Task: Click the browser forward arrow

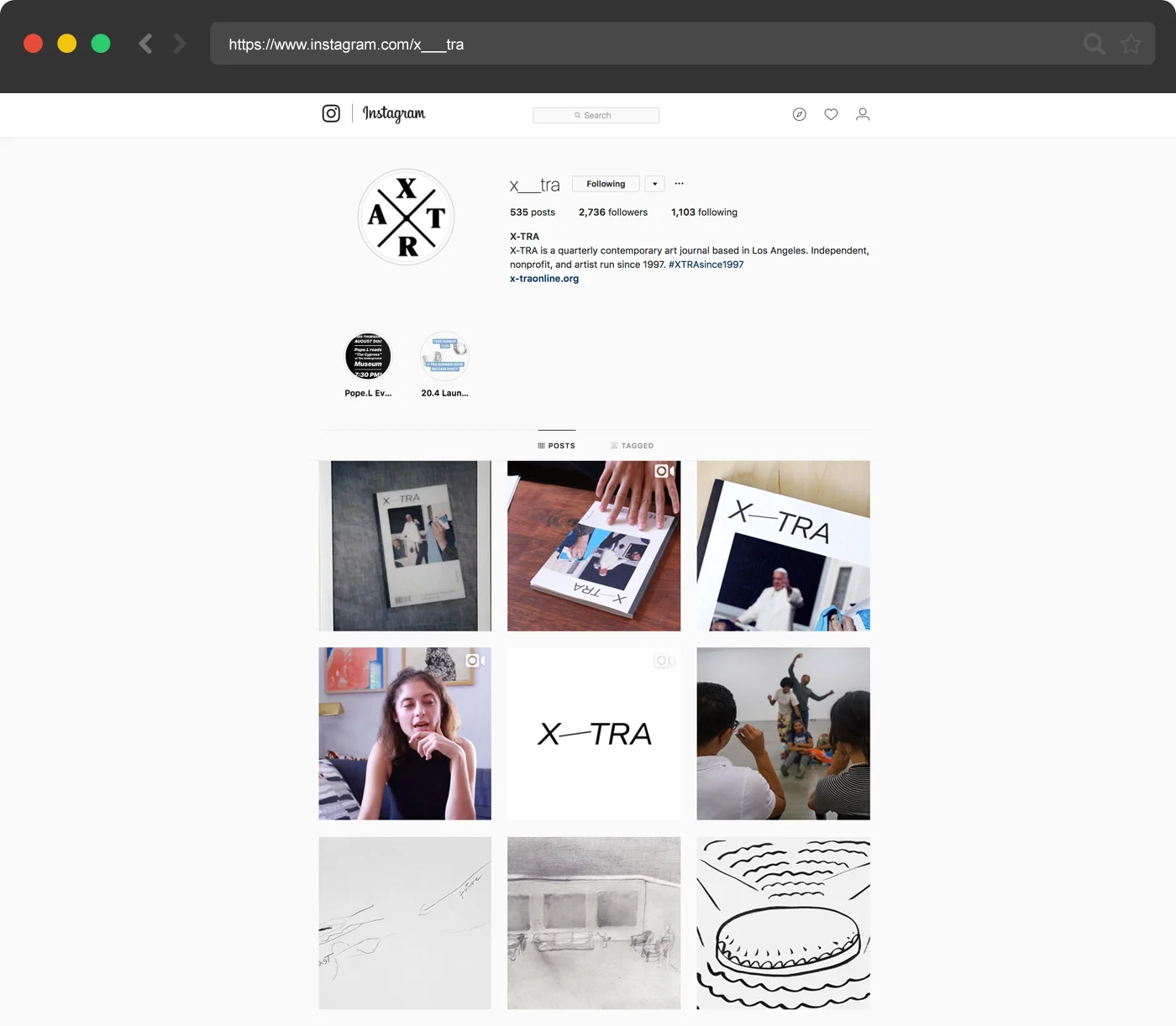Action: click(x=179, y=44)
